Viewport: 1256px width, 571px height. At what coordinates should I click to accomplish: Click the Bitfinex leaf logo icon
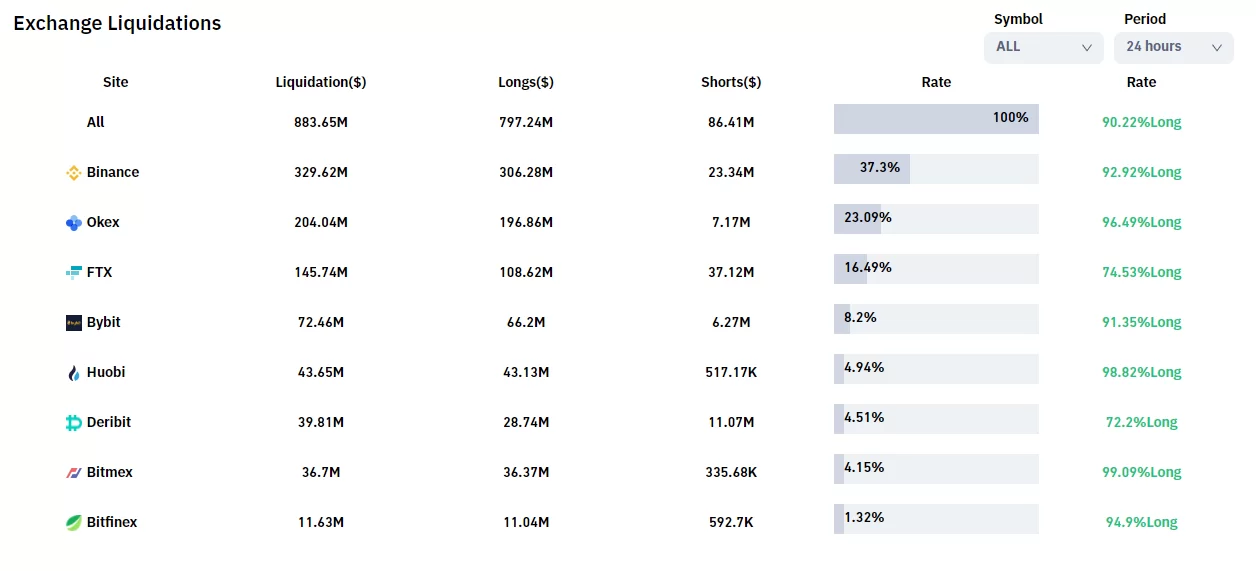click(x=73, y=522)
